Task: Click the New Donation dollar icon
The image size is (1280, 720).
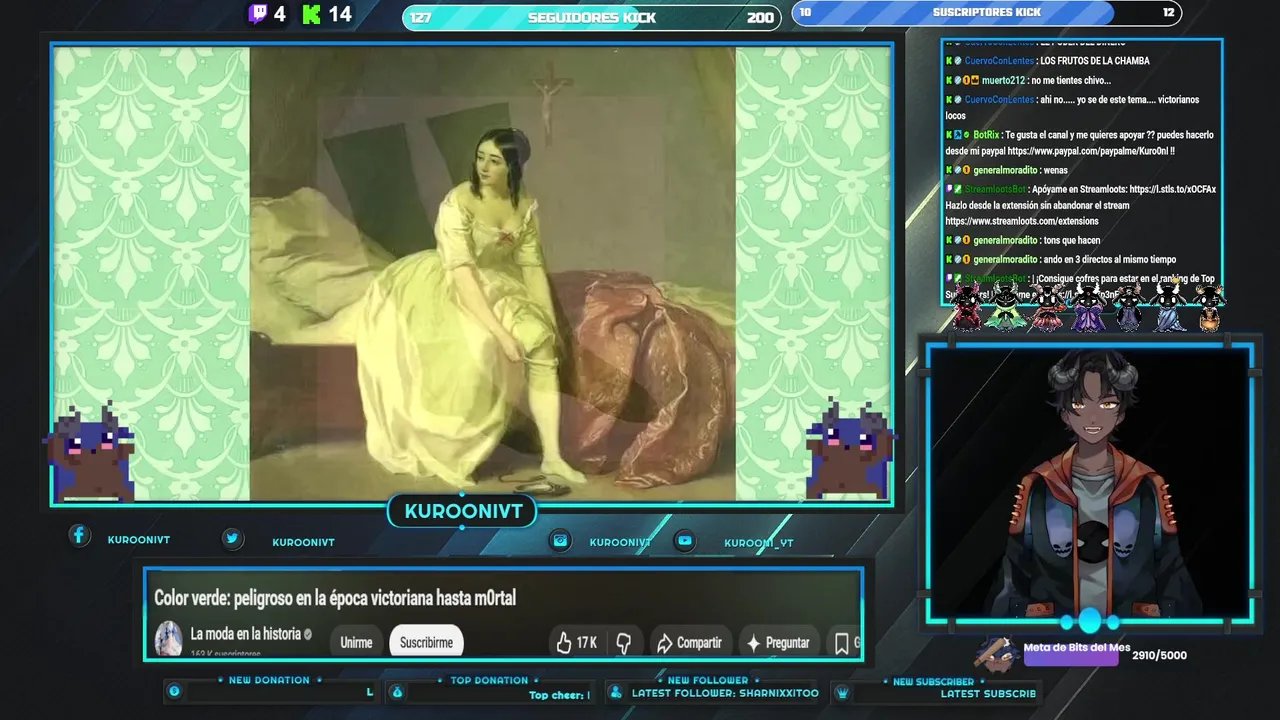Action: [174, 691]
